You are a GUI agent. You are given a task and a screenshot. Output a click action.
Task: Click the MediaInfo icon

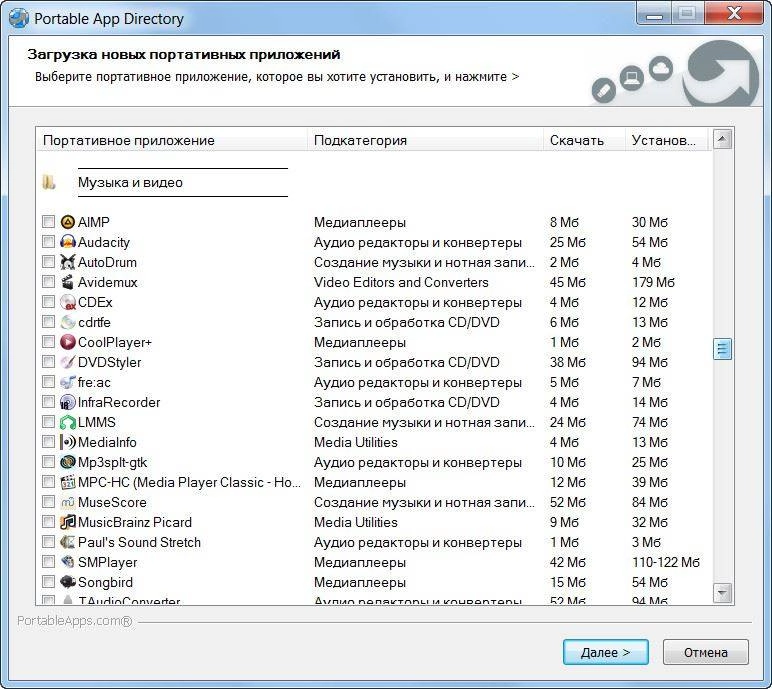coord(67,442)
